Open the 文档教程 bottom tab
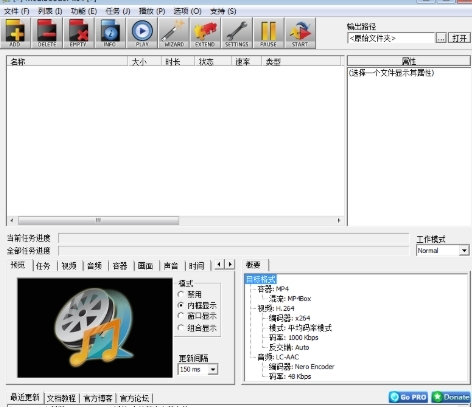The height and width of the screenshot is (407, 472). pyautogui.click(x=61, y=398)
